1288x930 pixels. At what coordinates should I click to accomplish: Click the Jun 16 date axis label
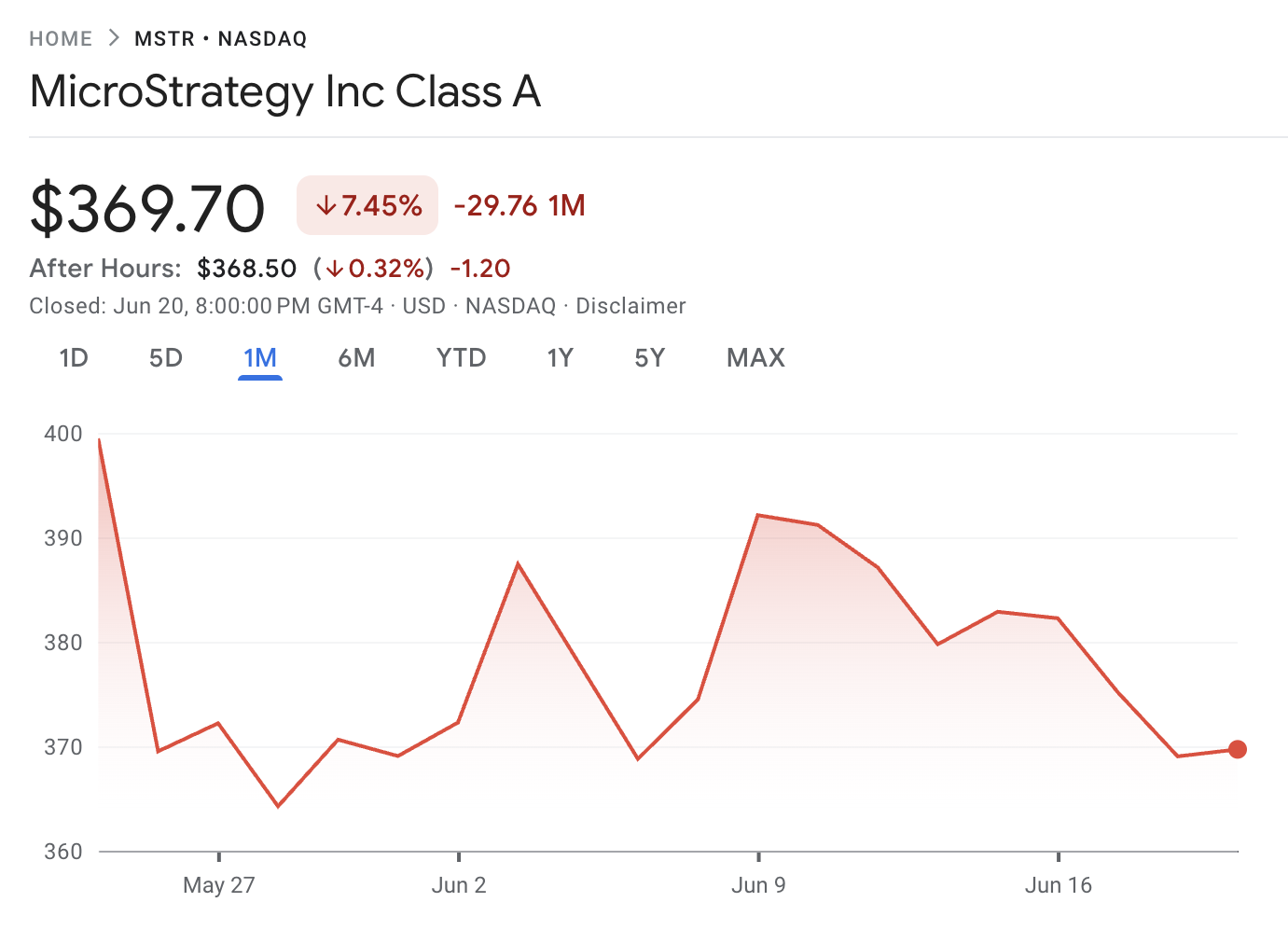click(1058, 885)
